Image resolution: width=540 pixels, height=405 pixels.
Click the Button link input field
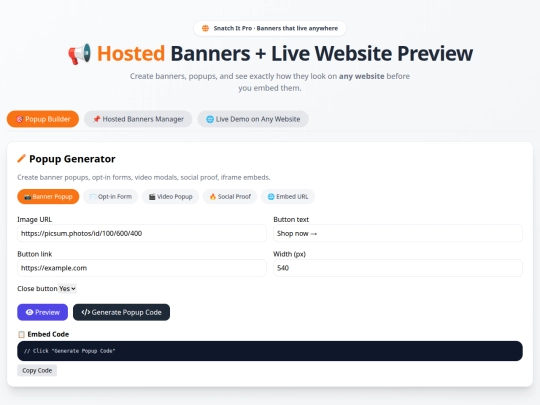point(142,268)
